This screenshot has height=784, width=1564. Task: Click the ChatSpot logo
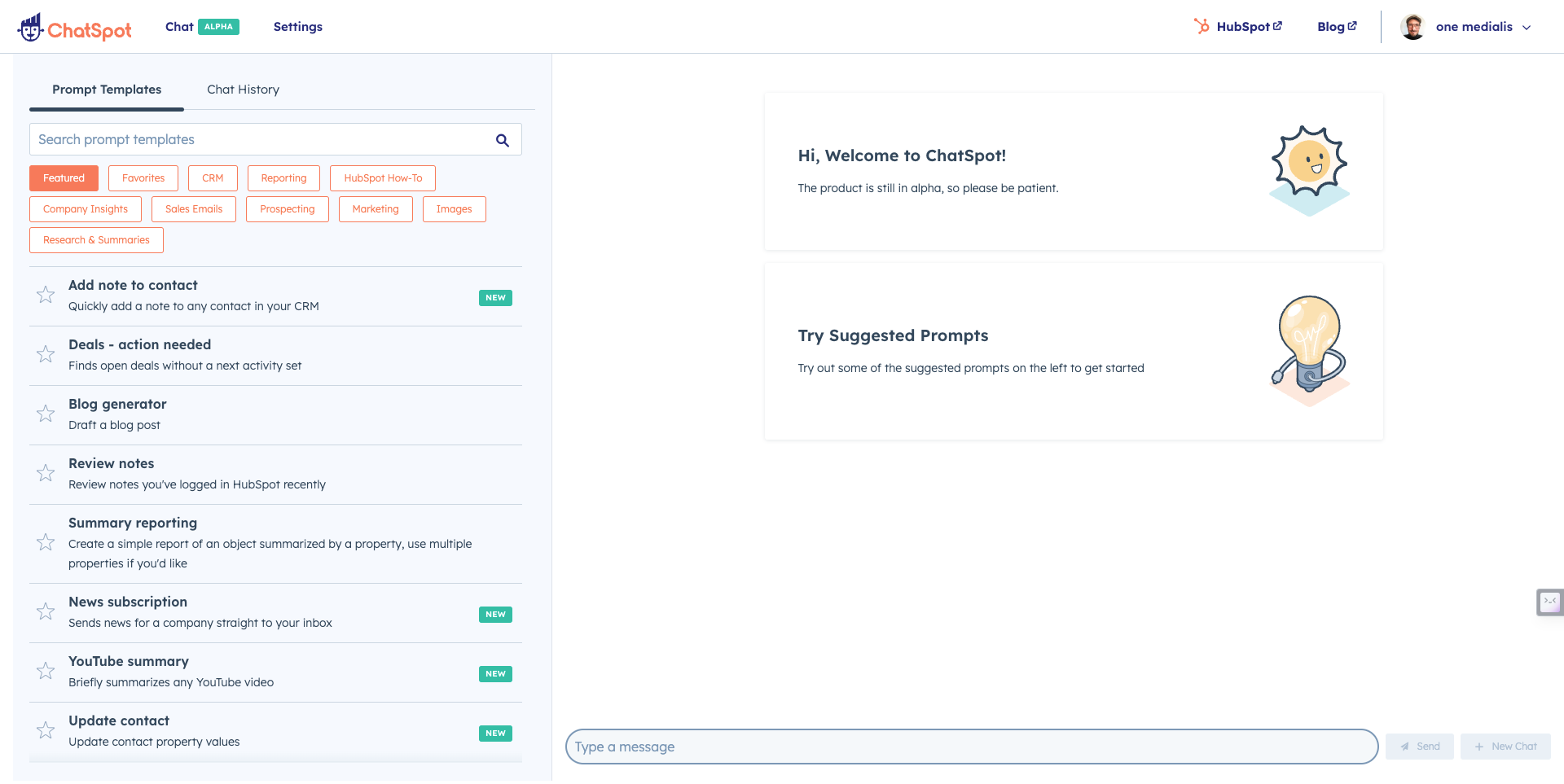[74, 28]
